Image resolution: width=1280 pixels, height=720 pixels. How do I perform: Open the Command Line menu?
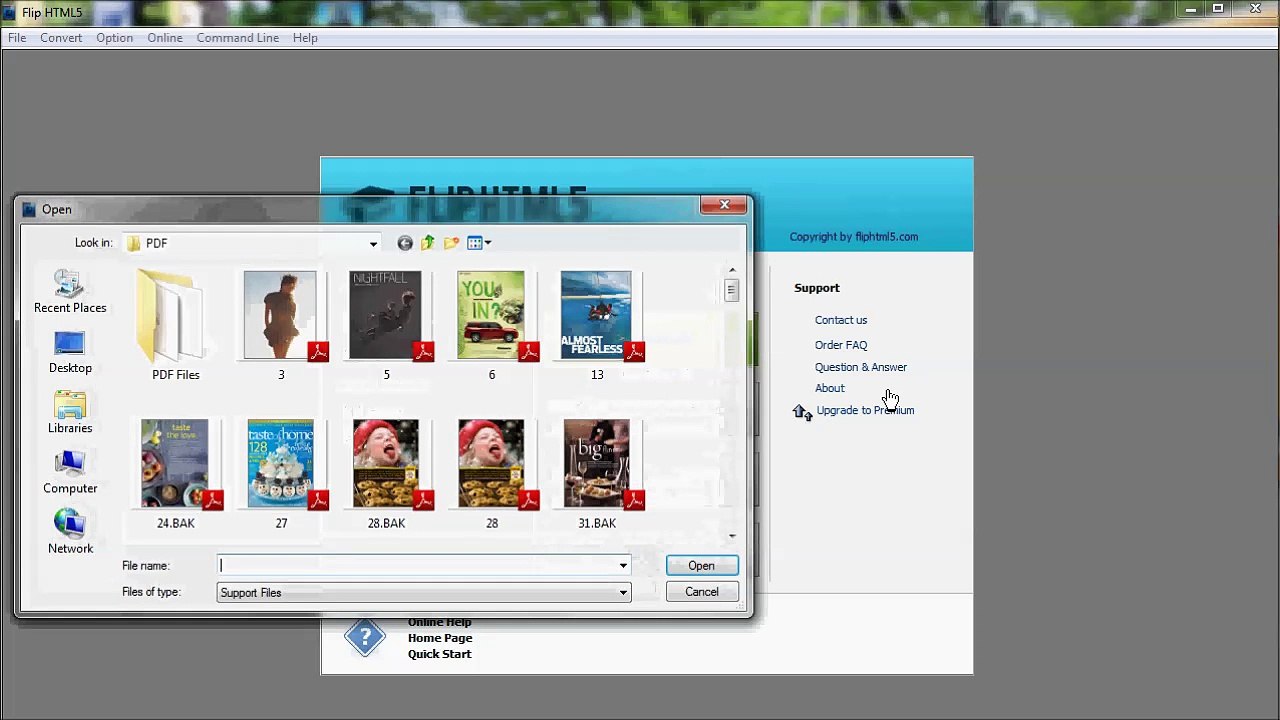pyautogui.click(x=238, y=38)
